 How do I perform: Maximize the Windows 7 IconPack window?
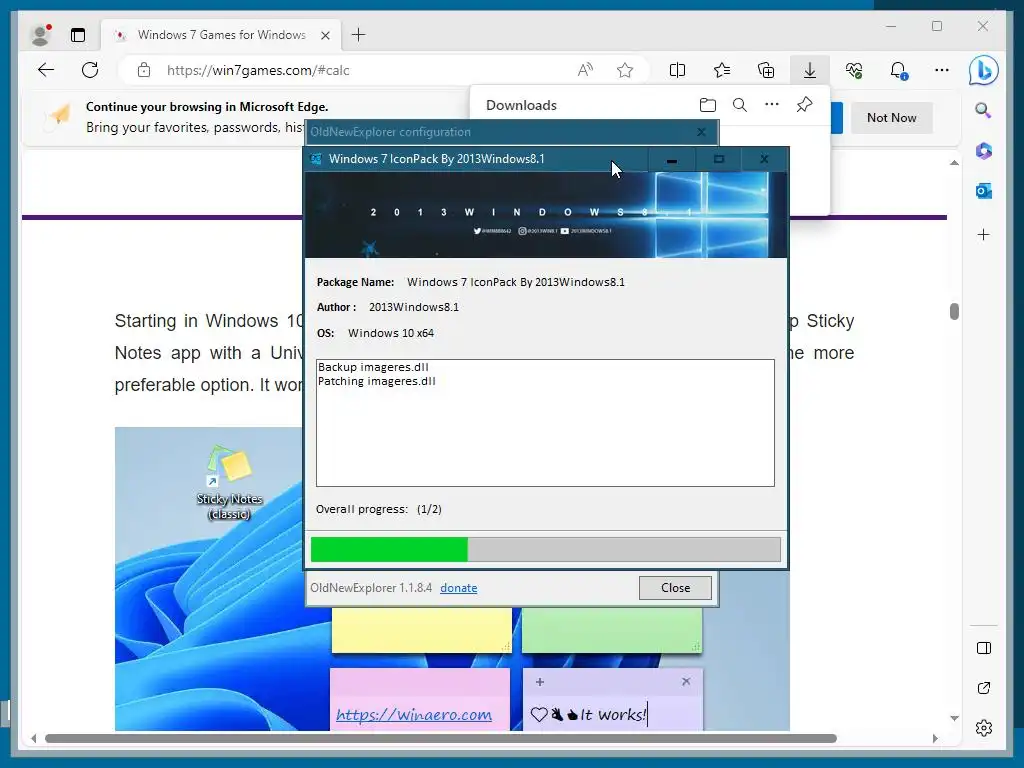[x=719, y=159]
